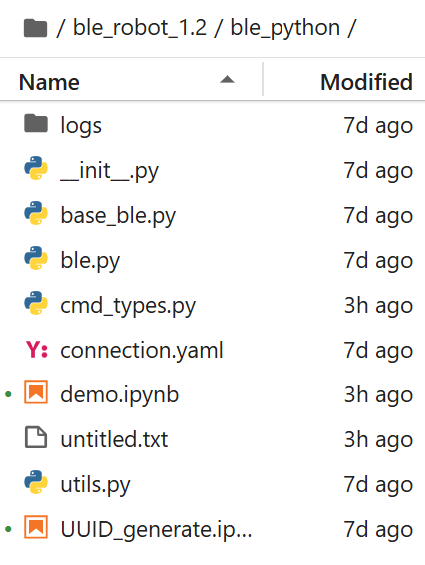
Task: Click the ble.py Python icon
Action: pyautogui.click(x=36, y=258)
